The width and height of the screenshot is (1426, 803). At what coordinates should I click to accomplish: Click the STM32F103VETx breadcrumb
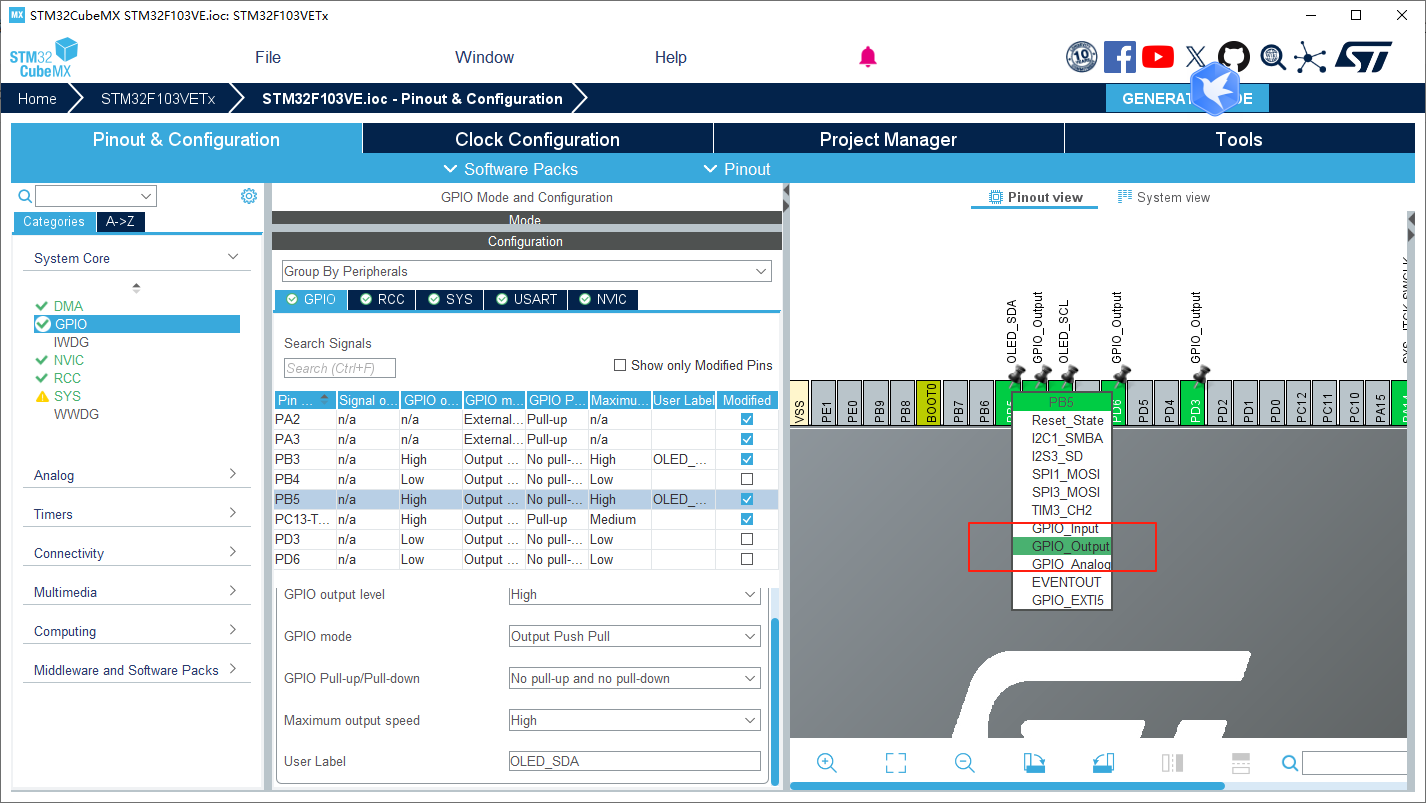[158, 98]
